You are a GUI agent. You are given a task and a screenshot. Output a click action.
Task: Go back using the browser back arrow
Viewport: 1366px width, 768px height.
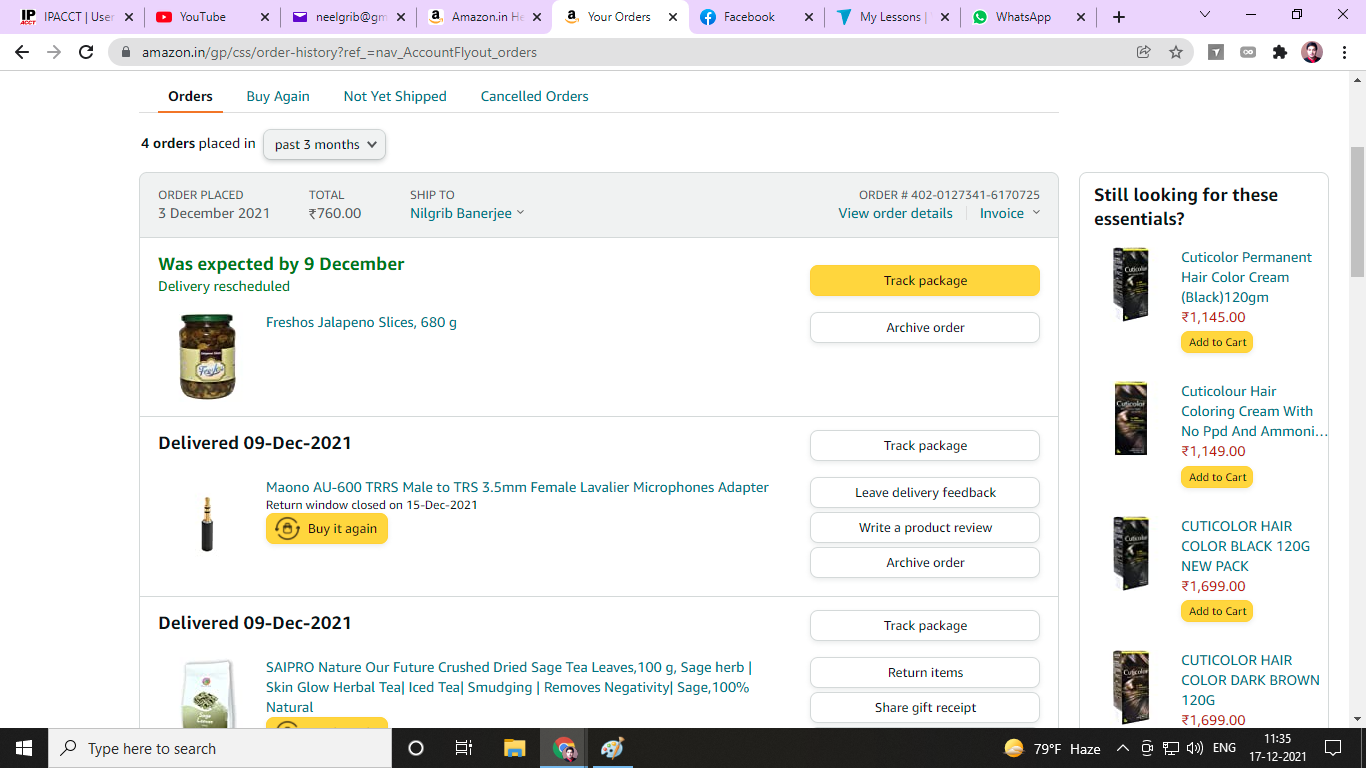tap(22, 52)
